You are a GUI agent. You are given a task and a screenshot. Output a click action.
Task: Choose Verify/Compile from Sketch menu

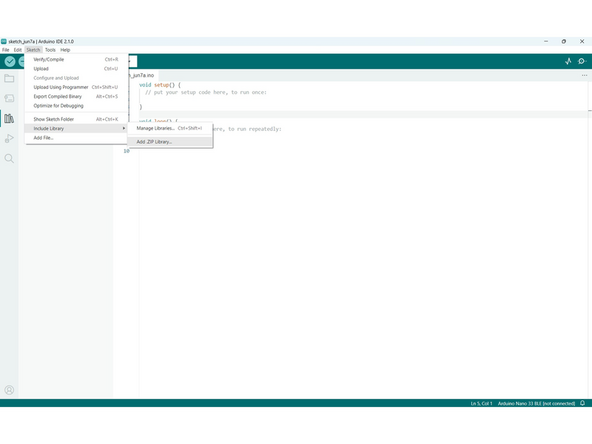pyautogui.click(x=76, y=59)
